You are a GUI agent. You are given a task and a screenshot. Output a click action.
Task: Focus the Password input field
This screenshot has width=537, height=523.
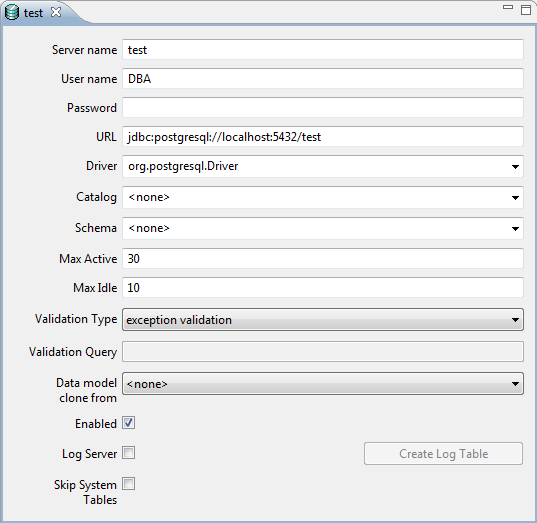point(323,108)
